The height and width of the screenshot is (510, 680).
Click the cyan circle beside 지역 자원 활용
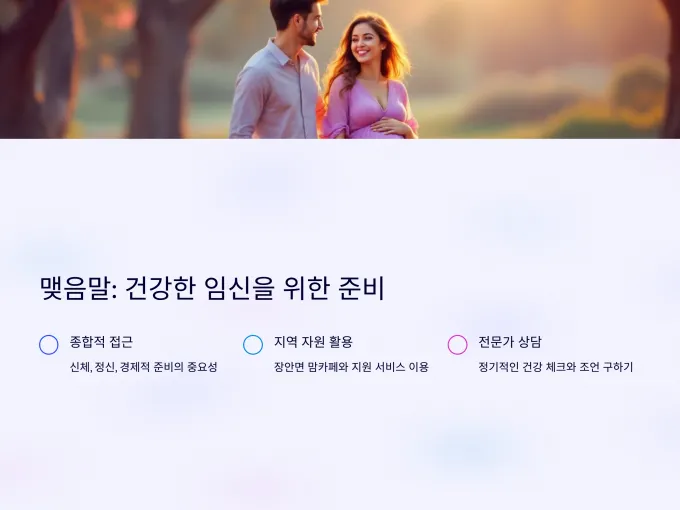[253, 345]
